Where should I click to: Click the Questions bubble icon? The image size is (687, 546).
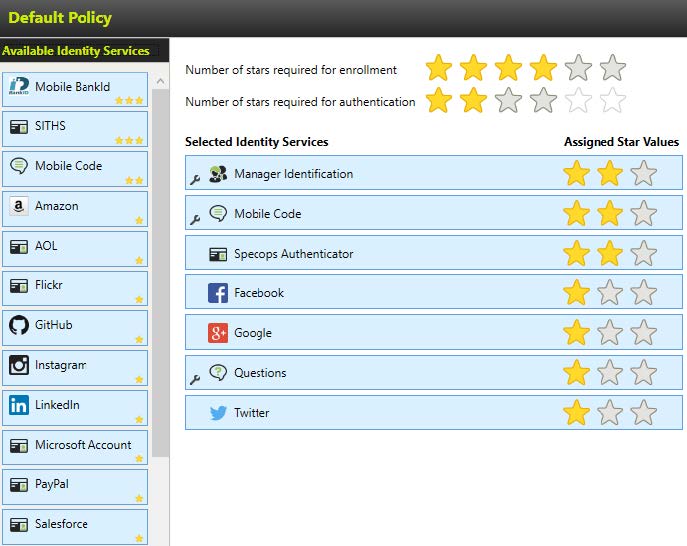(x=218, y=372)
